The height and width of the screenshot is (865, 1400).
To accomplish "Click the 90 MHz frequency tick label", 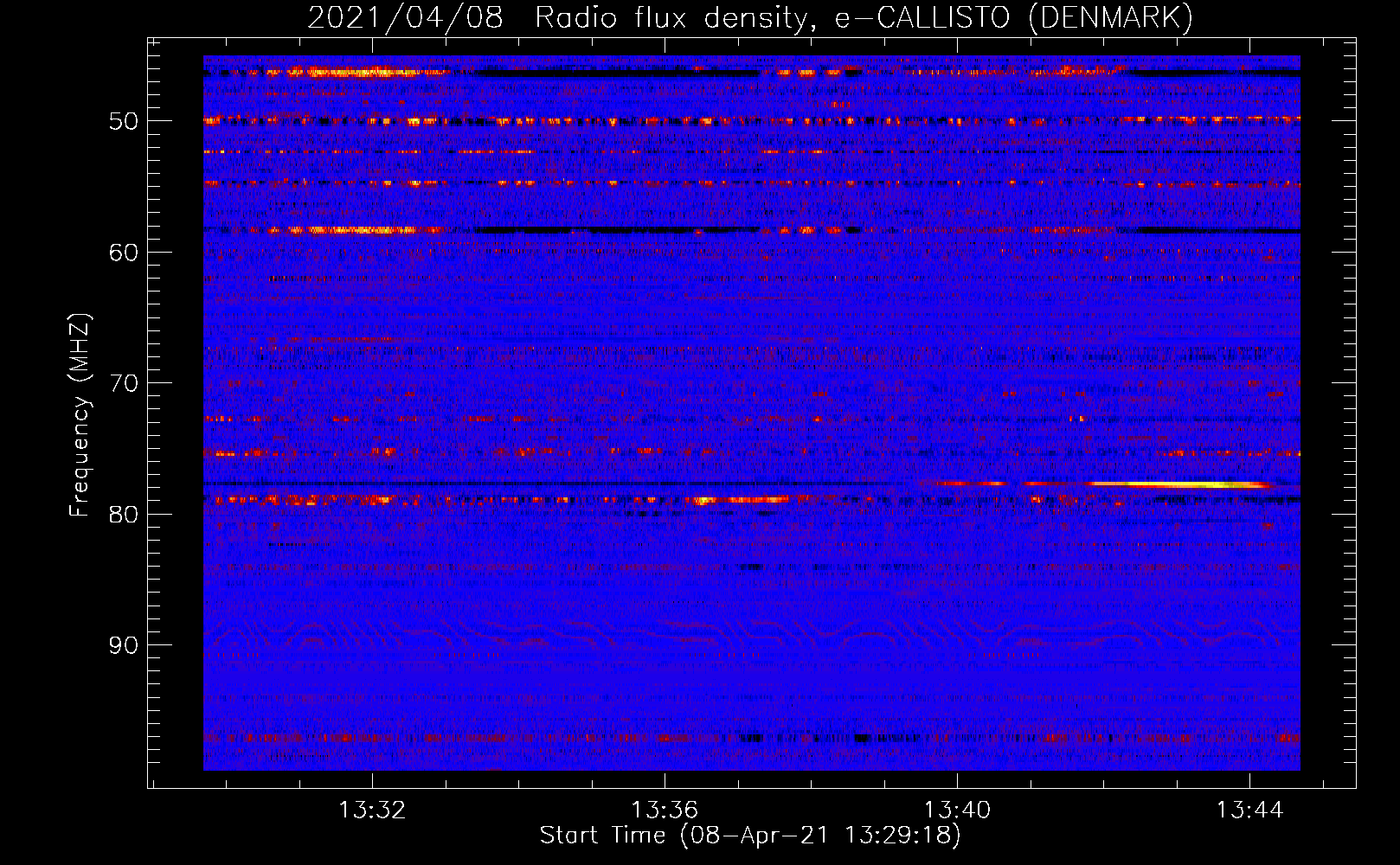I will coord(124,645).
